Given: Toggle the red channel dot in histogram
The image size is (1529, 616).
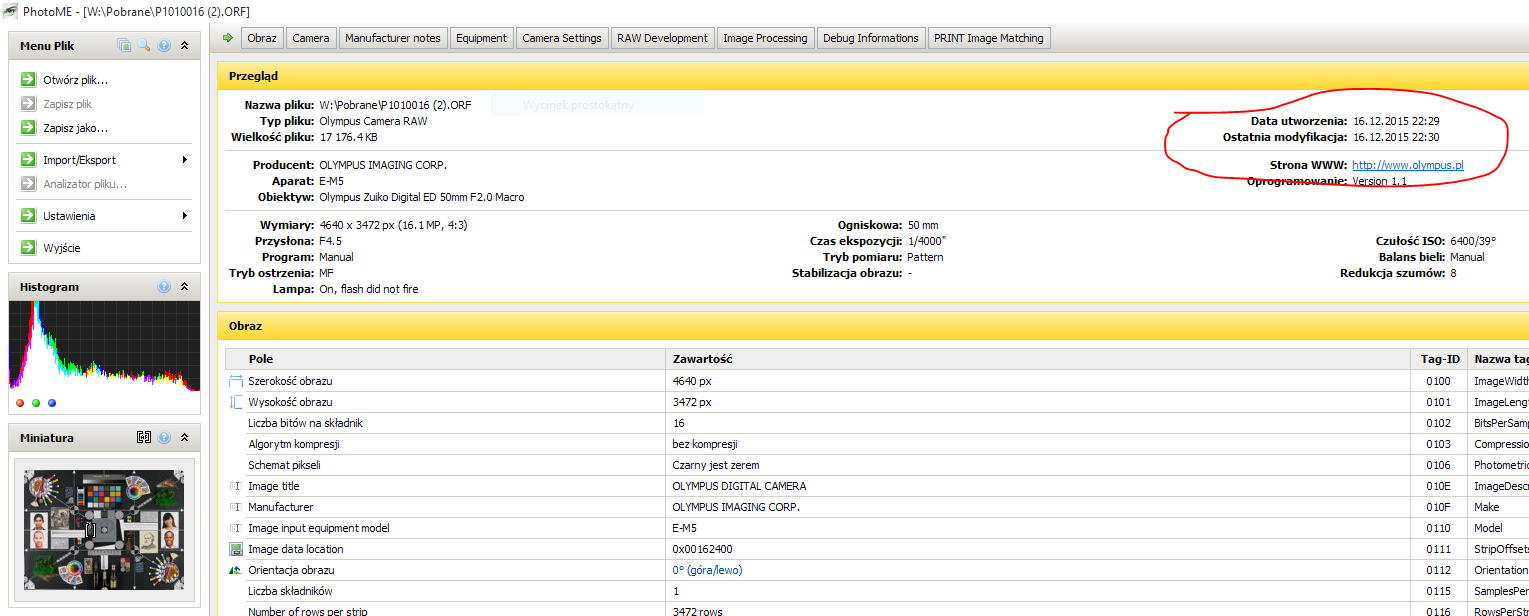Looking at the screenshot, I should click(20, 403).
